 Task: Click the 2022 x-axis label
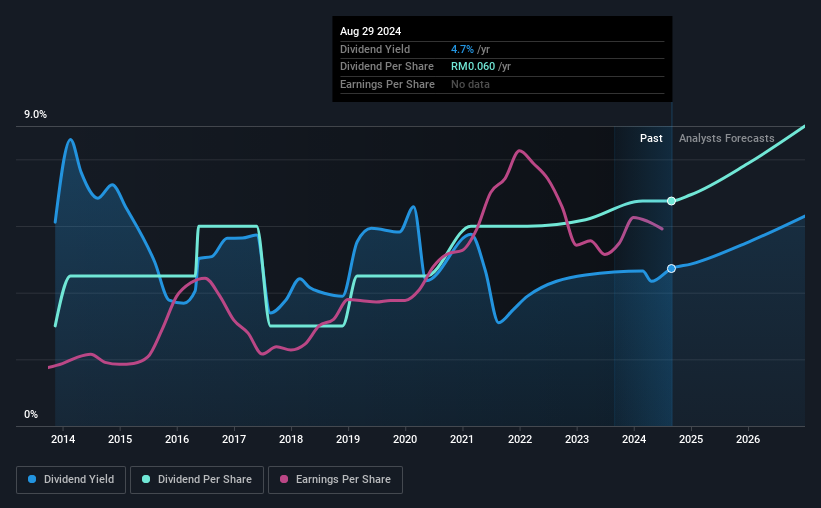pyautogui.click(x=520, y=439)
